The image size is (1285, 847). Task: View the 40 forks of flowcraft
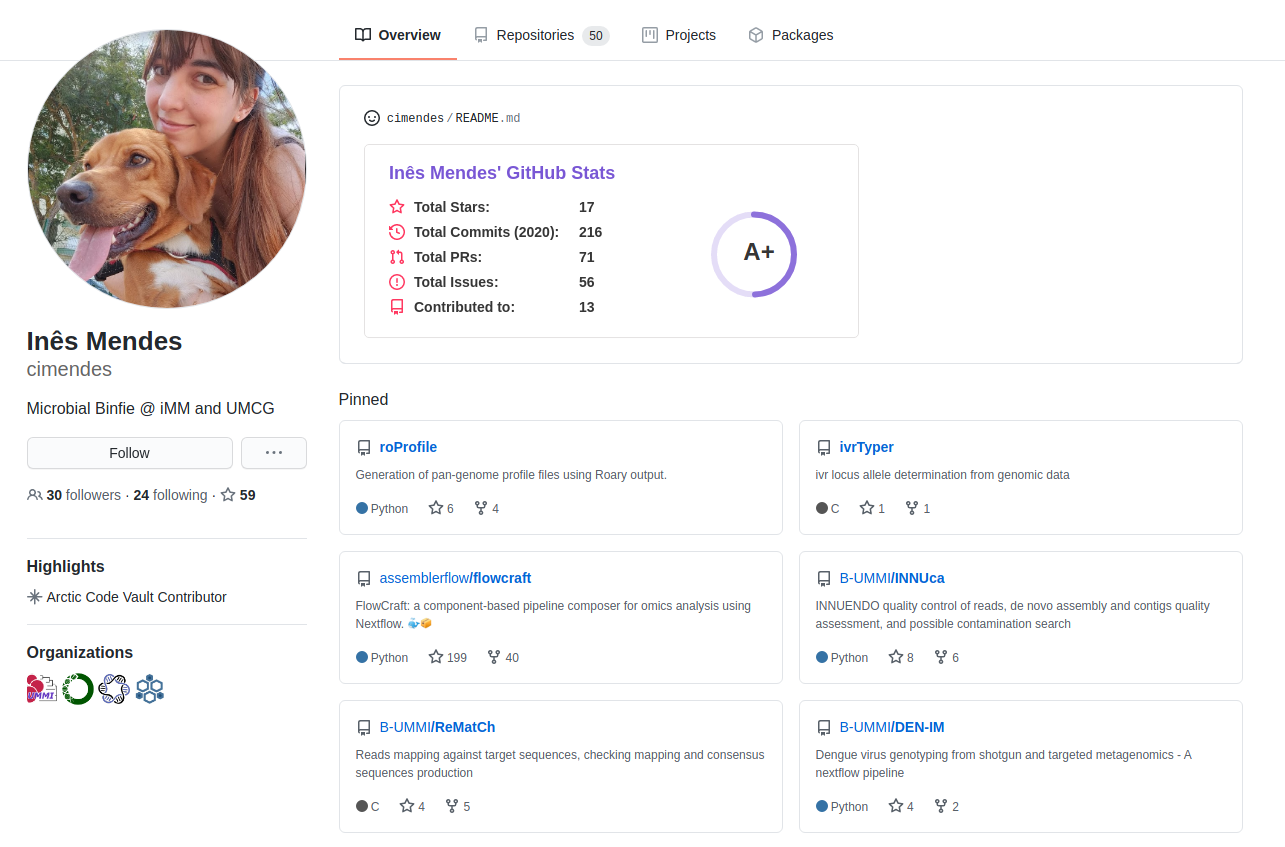[x=503, y=657]
